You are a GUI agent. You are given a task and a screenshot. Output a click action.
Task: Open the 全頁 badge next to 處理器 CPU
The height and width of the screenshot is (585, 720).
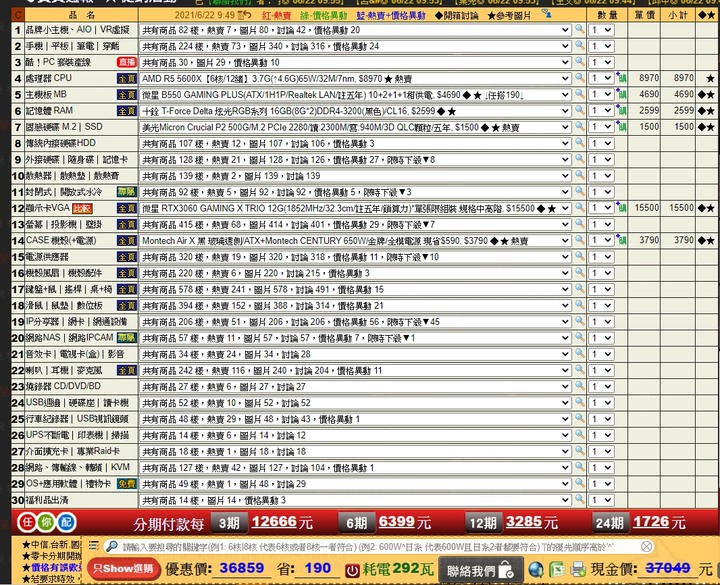pos(127,79)
